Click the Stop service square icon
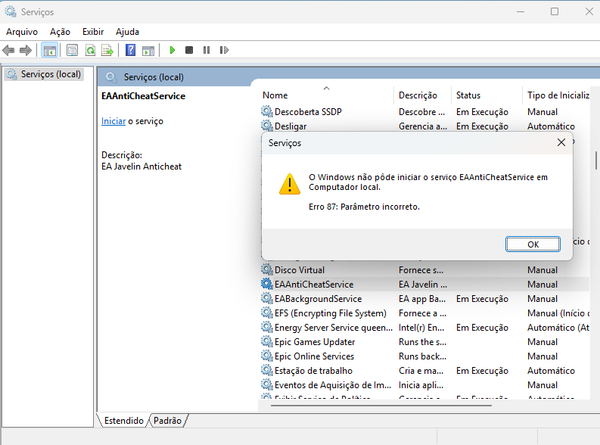 click(189, 50)
